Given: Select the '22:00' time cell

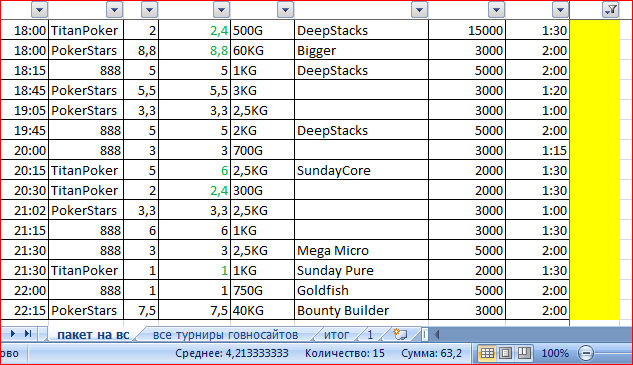Looking at the screenshot, I should [x=25, y=290].
